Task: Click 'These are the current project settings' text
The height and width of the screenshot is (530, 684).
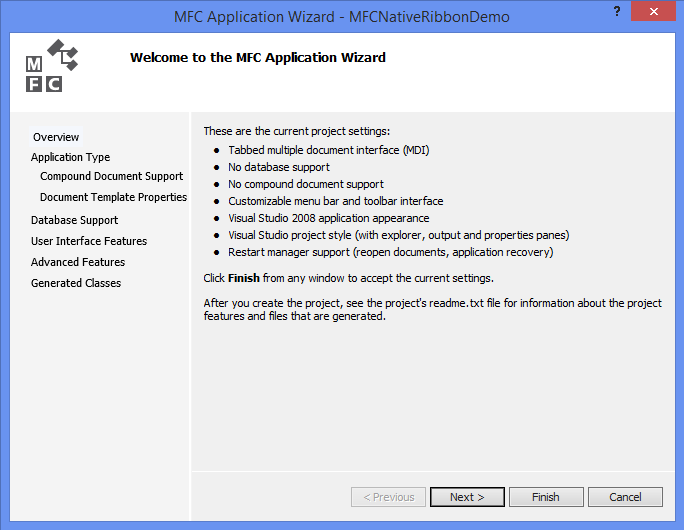Action: (x=297, y=131)
